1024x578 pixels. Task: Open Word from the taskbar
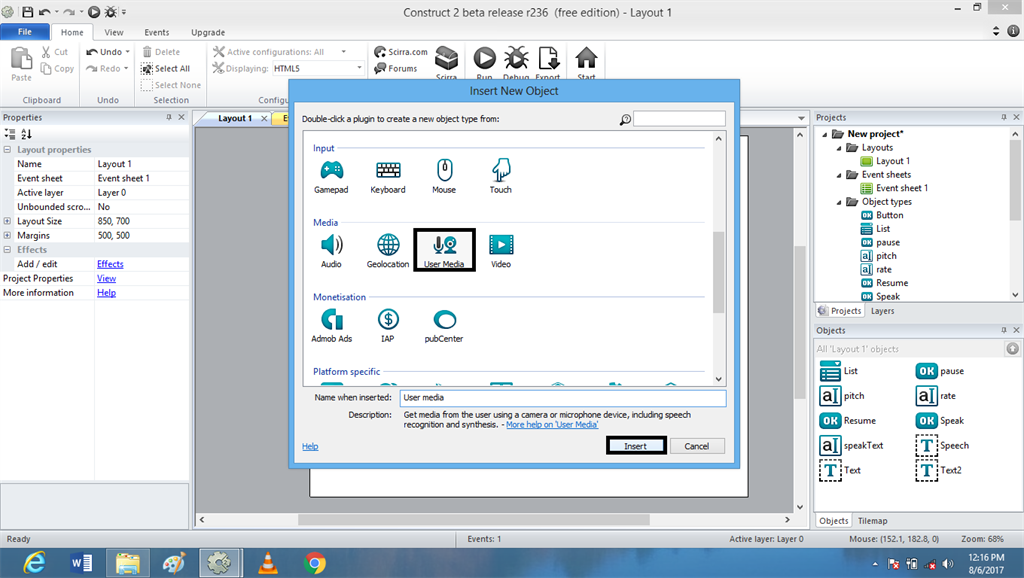coord(81,563)
